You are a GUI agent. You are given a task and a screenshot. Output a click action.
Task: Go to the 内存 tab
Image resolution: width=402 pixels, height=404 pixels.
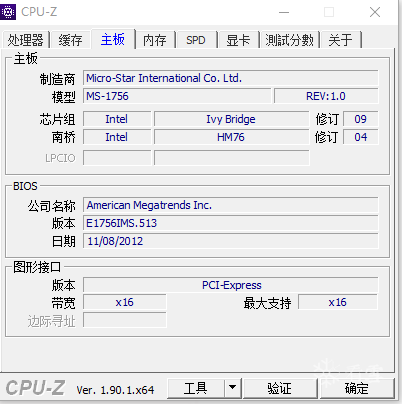pyautogui.click(x=155, y=40)
